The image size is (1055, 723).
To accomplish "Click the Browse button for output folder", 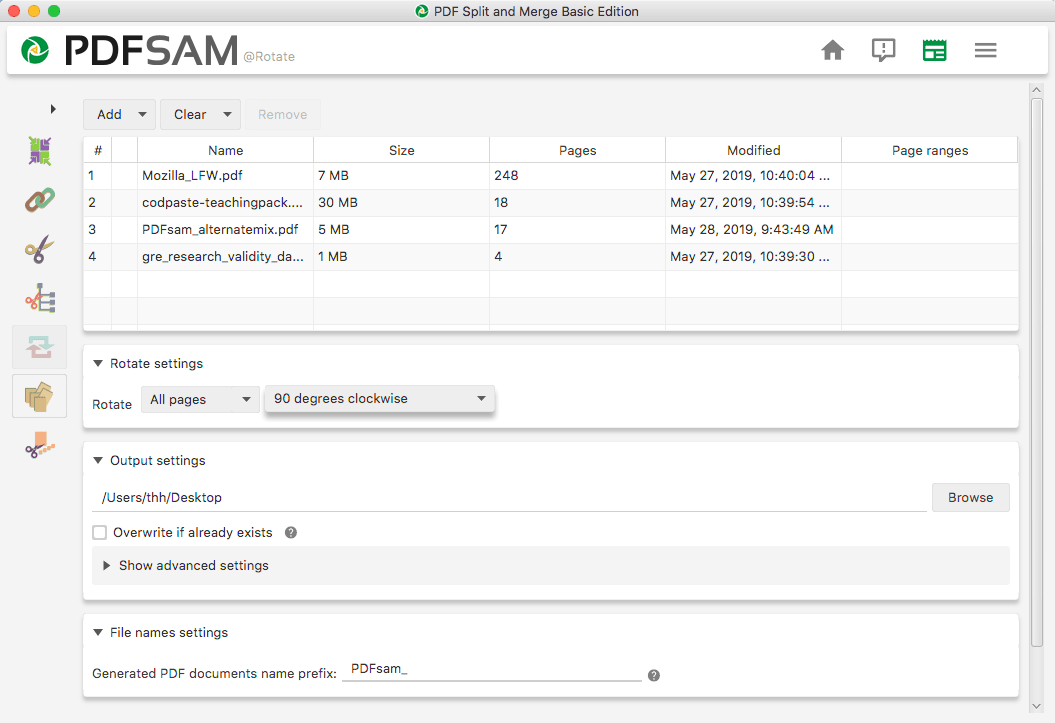I will [x=970, y=497].
